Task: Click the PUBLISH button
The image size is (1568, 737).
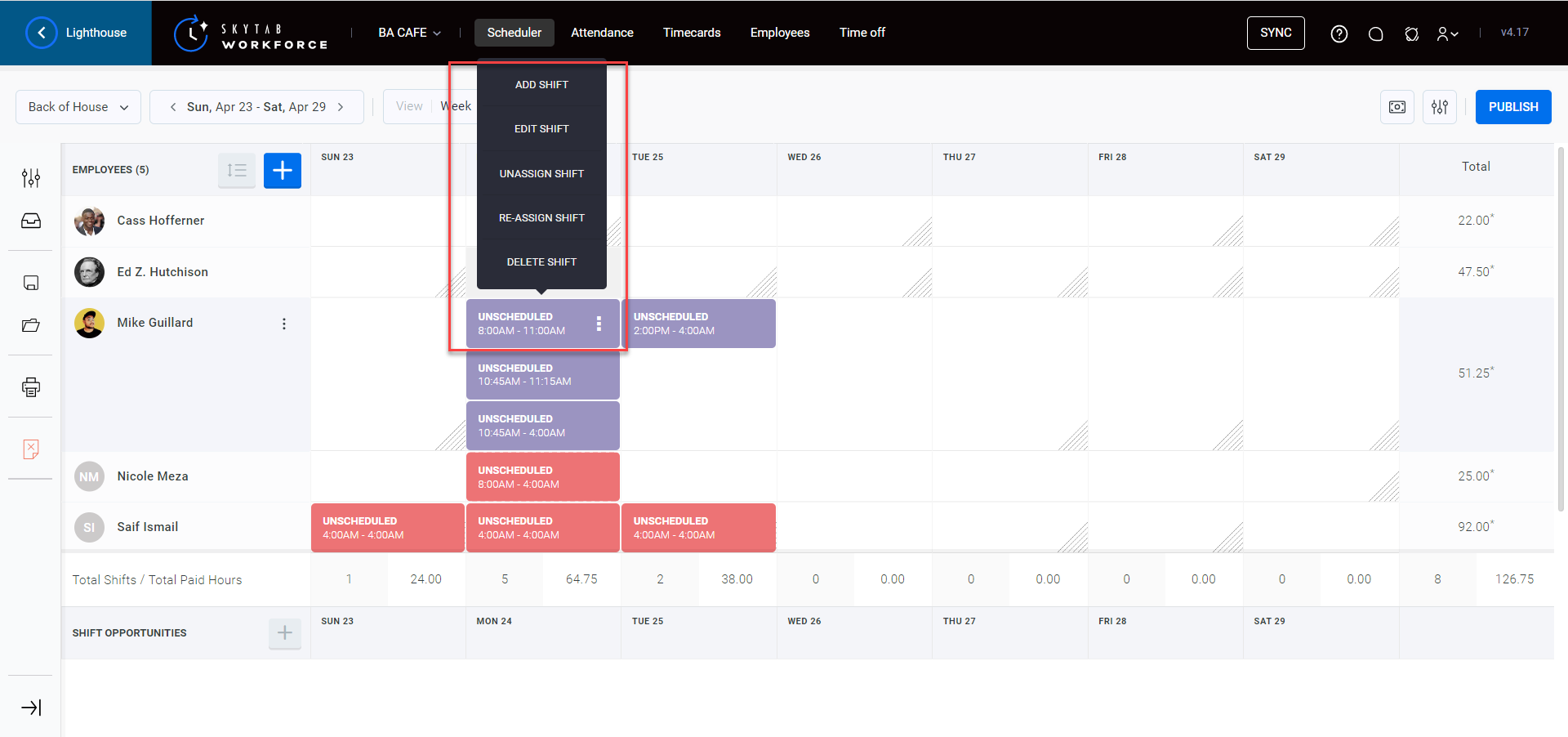Action: click(1512, 107)
